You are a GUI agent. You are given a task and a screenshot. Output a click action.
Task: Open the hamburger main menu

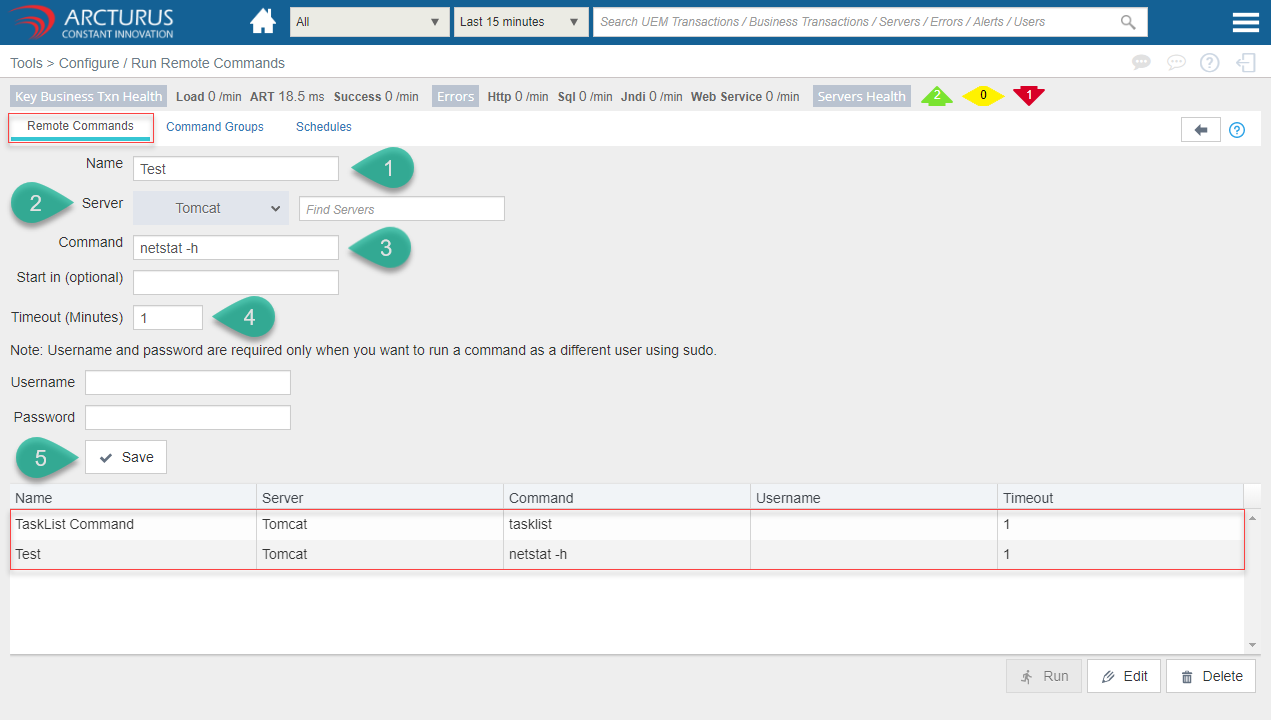click(x=1245, y=22)
